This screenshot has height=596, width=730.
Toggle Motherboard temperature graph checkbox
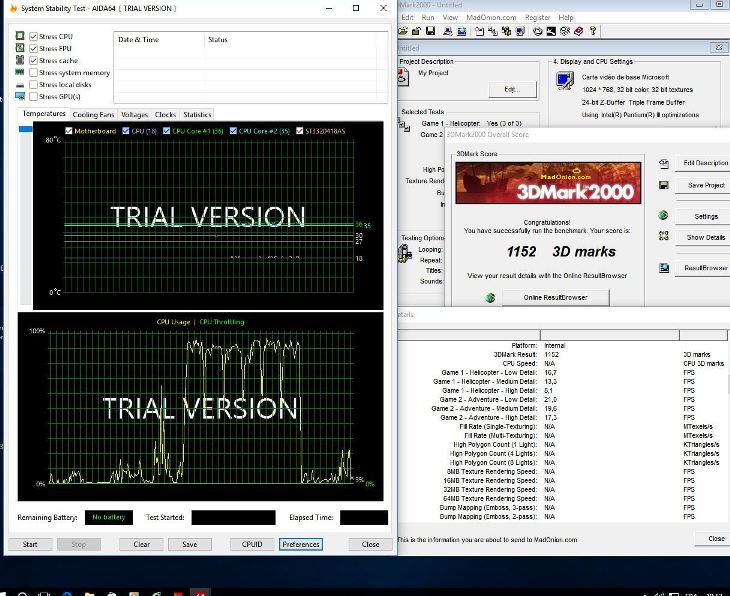[69, 131]
